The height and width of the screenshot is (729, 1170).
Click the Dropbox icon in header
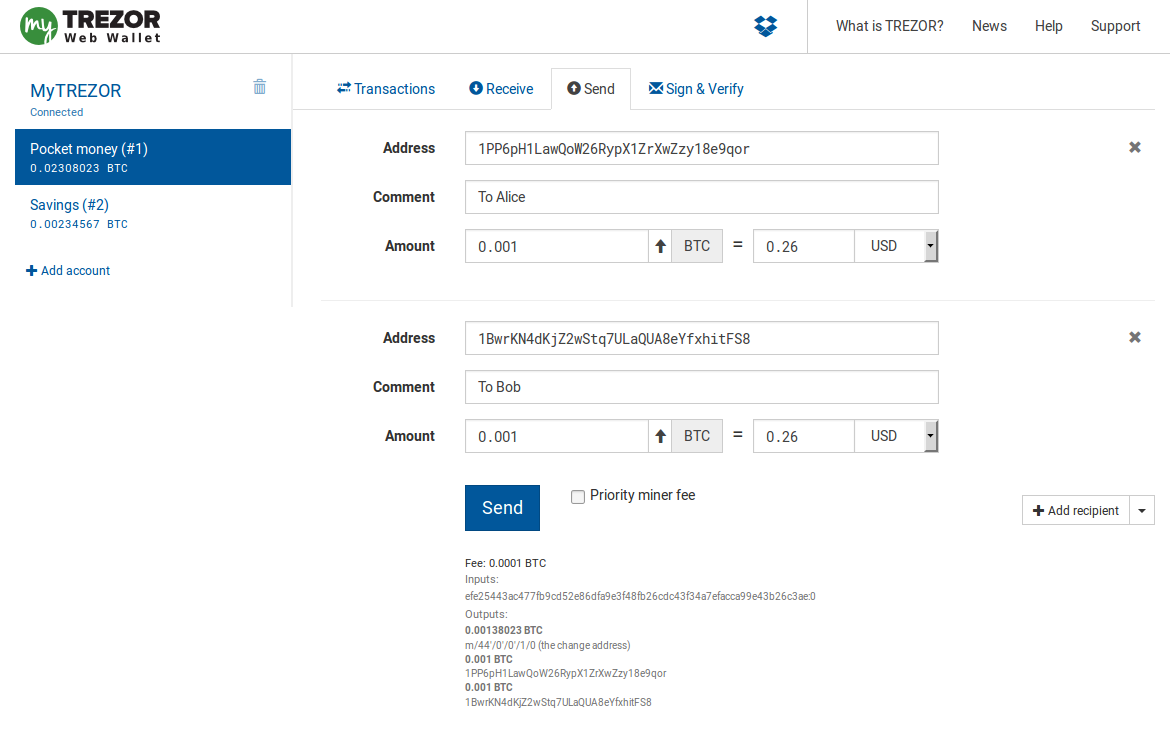[765, 27]
